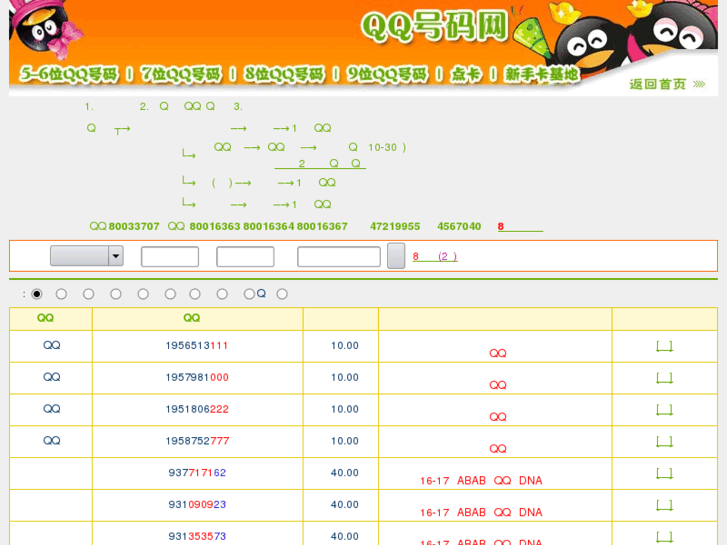Click the QQ号码网 site logo
This screenshot has height=545, width=727.
[x=434, y=27]
